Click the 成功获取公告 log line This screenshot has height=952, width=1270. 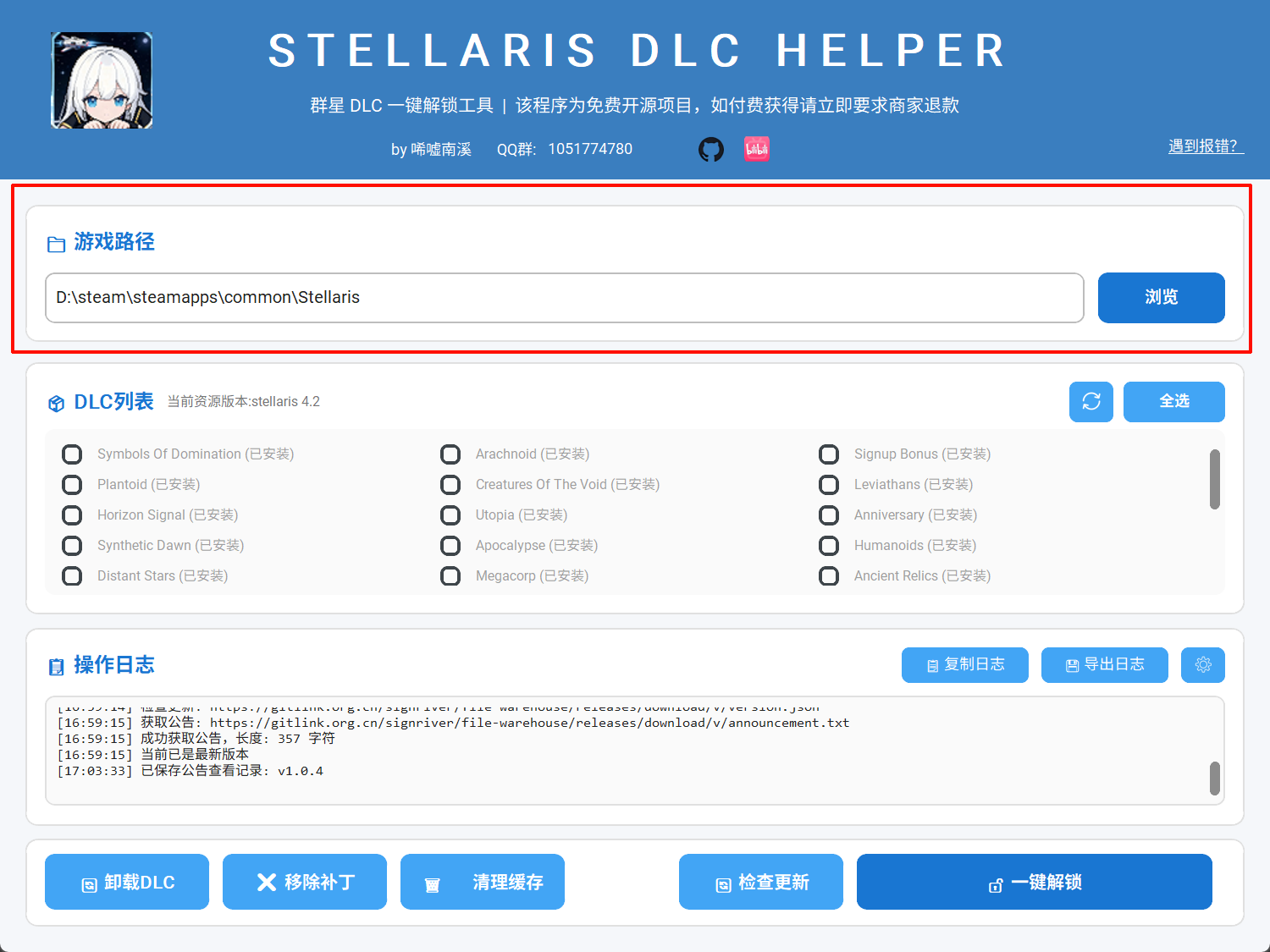(x=196, y=739)
